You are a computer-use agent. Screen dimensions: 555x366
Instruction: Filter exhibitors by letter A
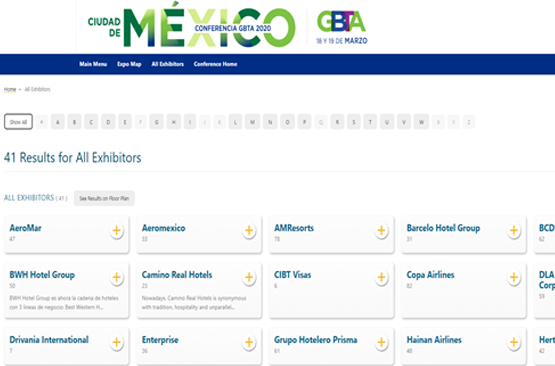(x=58, y=122)
